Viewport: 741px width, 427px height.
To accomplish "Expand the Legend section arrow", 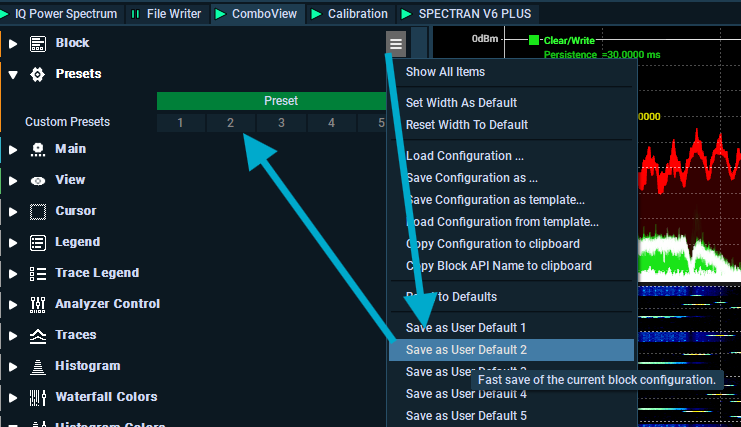I will click(x=13, y=243).
